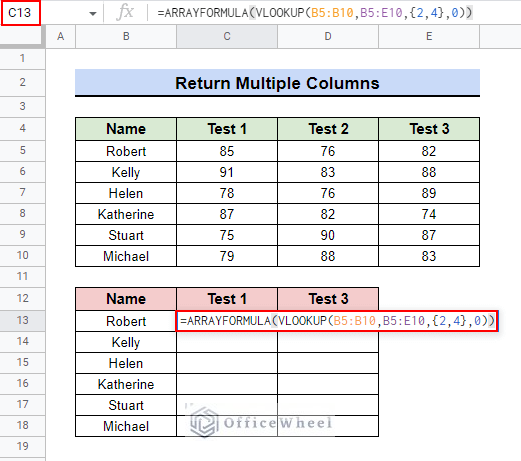The width and height of the screenshot is (521, 461).
Task: Click the select-all corner box
Action: tap(22, 36)
